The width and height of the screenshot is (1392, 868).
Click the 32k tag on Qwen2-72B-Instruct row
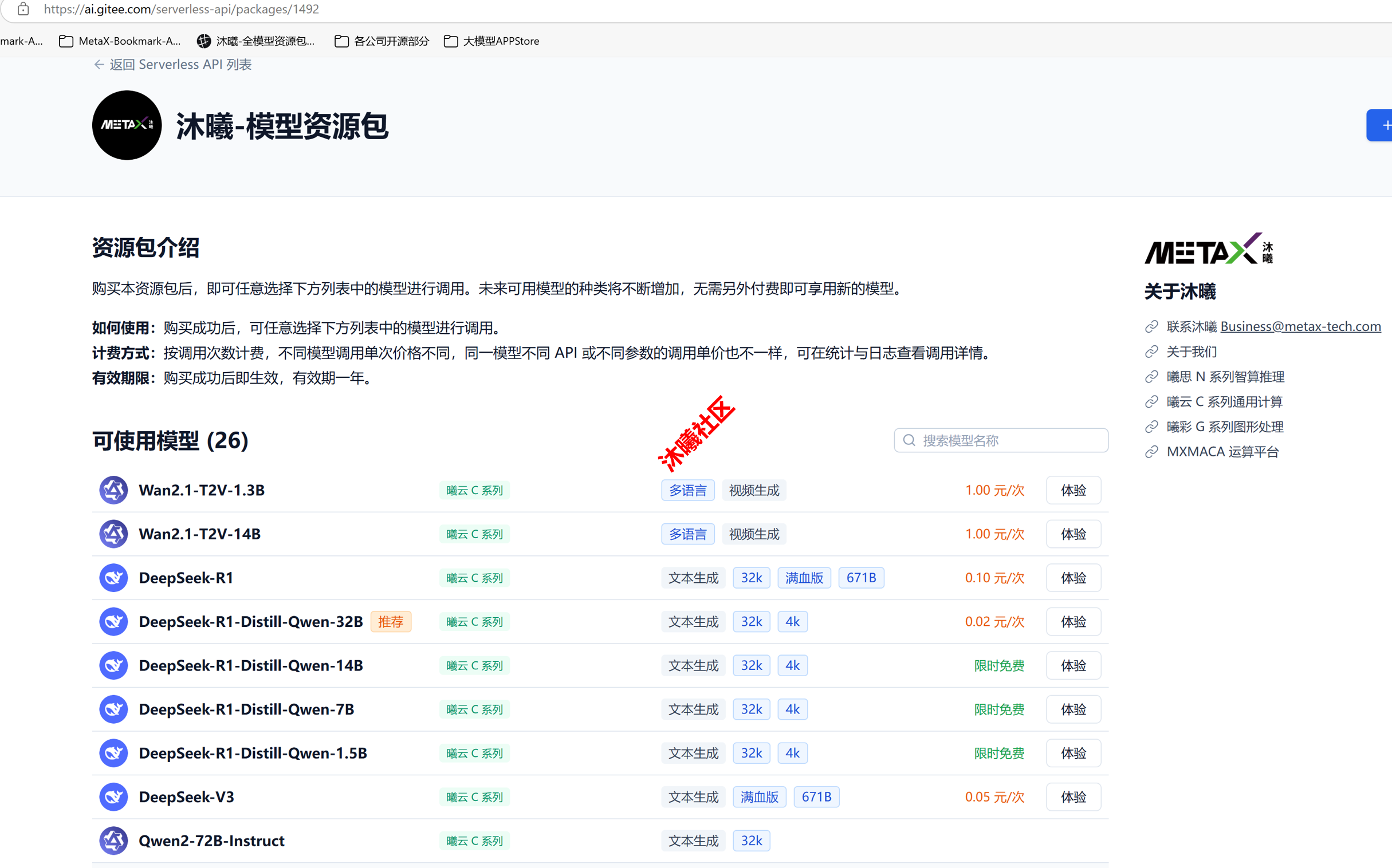751,841
